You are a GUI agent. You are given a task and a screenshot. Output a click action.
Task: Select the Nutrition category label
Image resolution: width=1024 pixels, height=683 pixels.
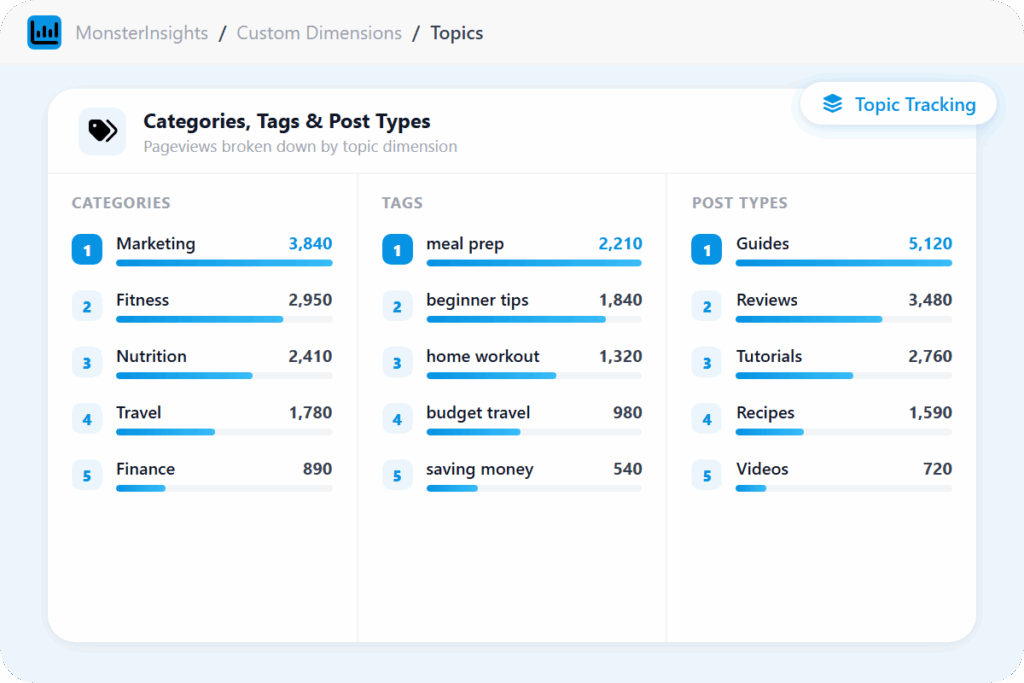pyautogui.click(x=151, y=356)
